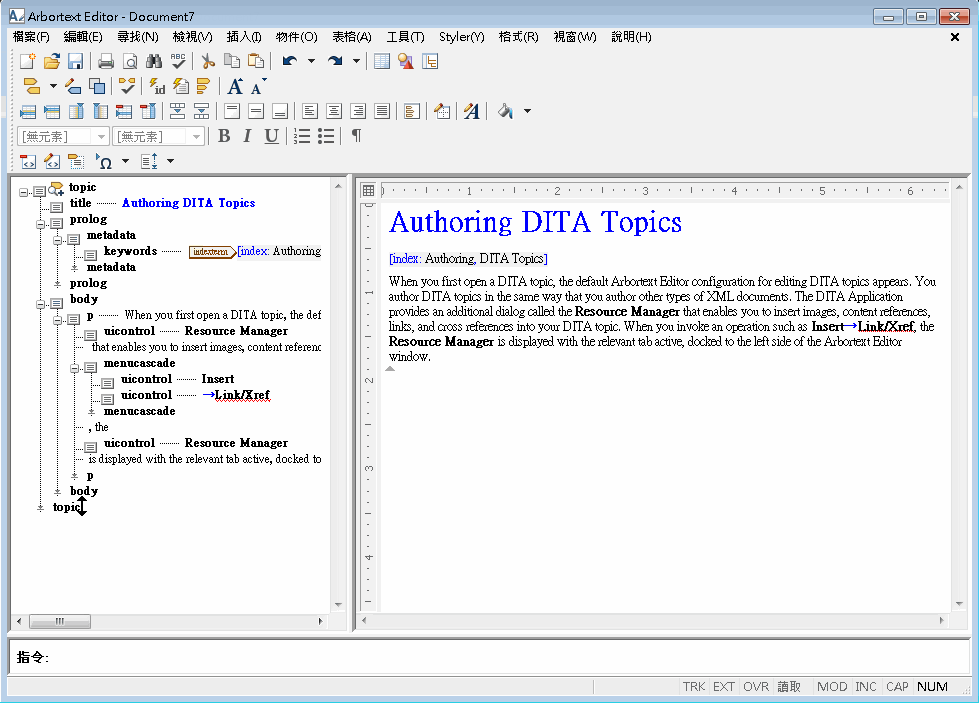Toggle paragraph marks with the pilcrow button

356,136
